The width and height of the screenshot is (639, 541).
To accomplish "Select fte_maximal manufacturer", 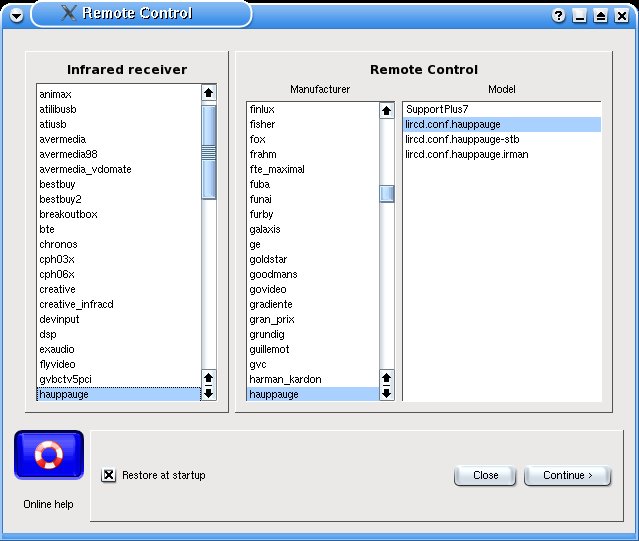I will pos(313,169).
